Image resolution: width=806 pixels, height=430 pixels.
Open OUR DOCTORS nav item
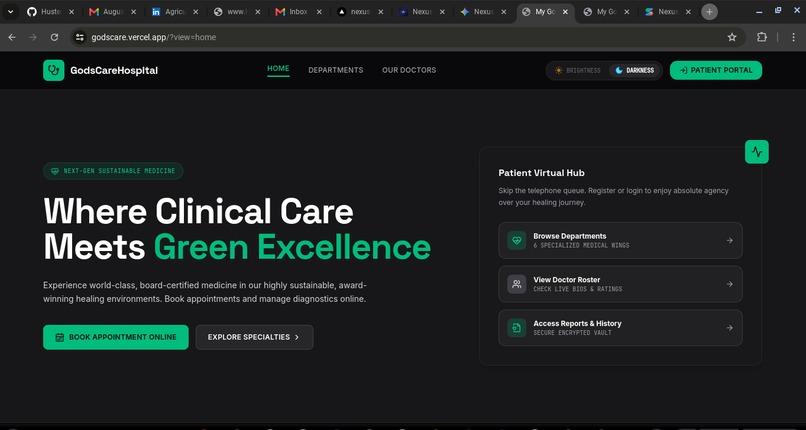pos(409,70)
